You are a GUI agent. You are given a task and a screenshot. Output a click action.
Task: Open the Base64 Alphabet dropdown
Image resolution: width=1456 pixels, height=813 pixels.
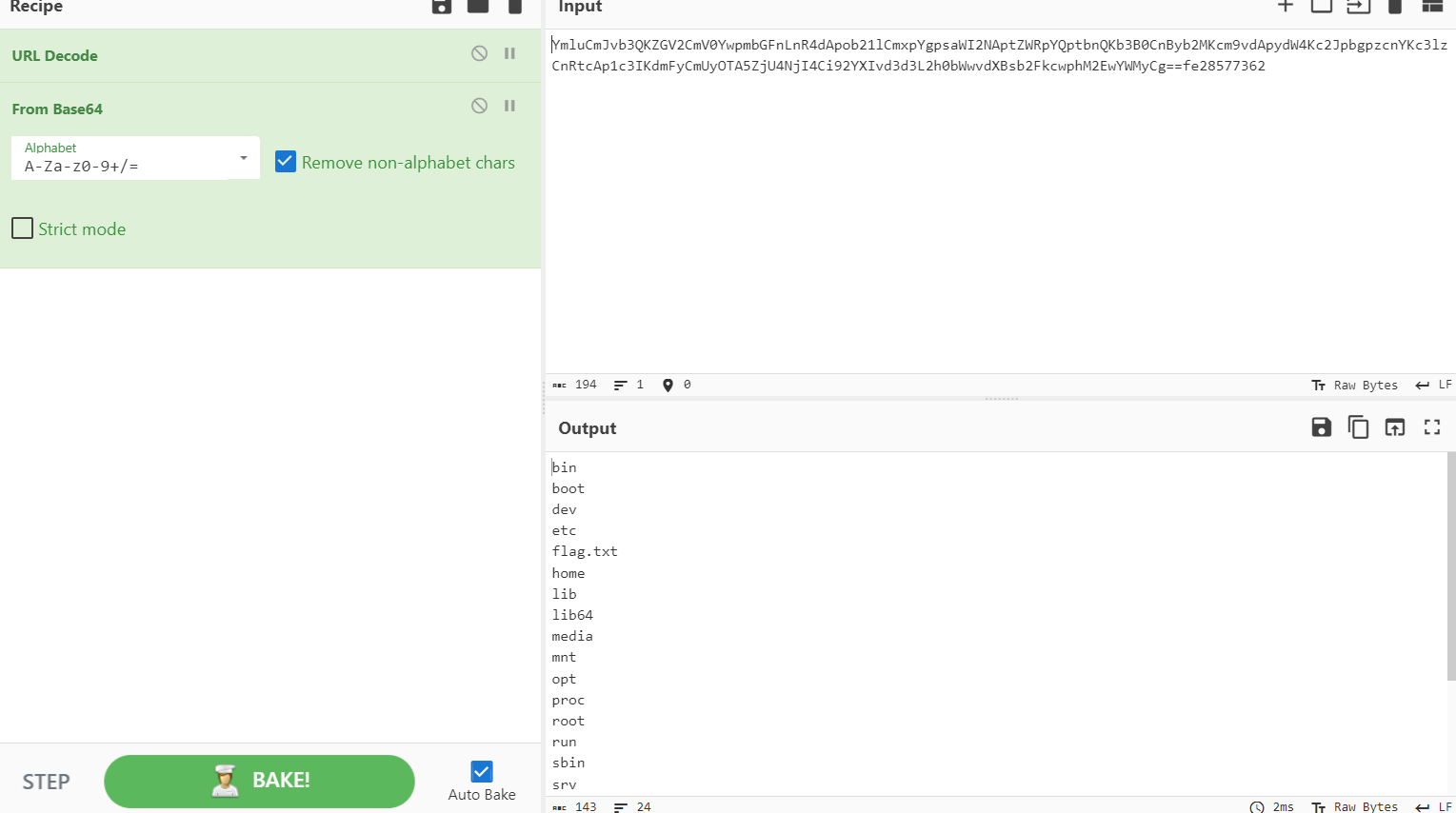[244, 158]
